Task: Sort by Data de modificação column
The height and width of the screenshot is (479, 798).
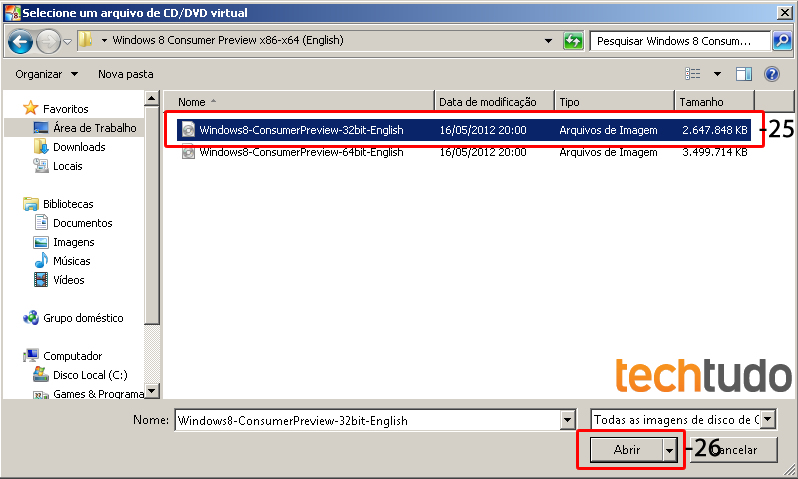Action: (x=494, y=102)
